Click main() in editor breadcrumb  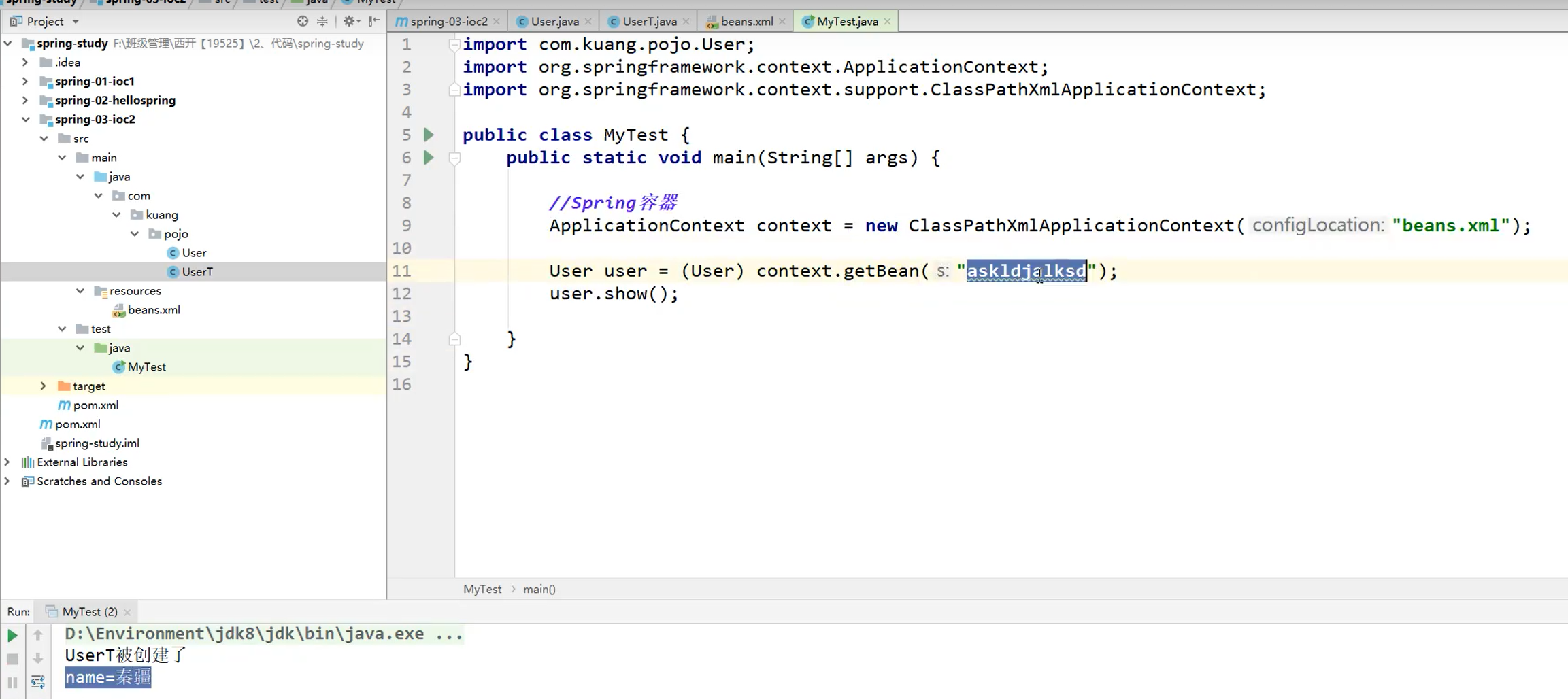point(539,589)
